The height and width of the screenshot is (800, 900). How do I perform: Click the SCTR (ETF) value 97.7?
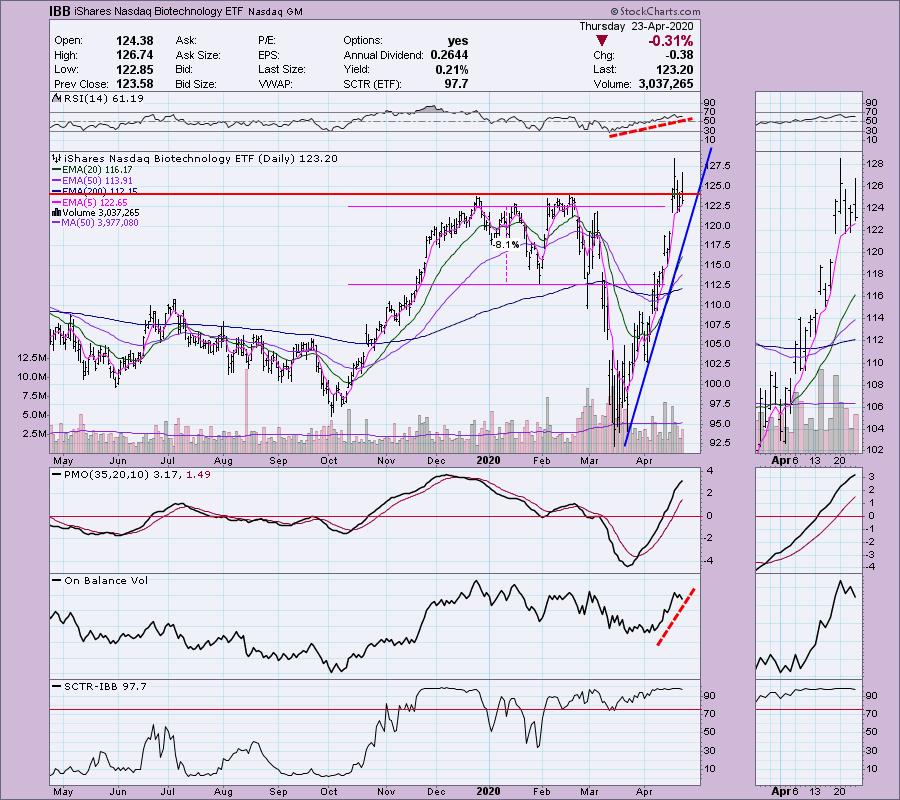coord(456,84)
